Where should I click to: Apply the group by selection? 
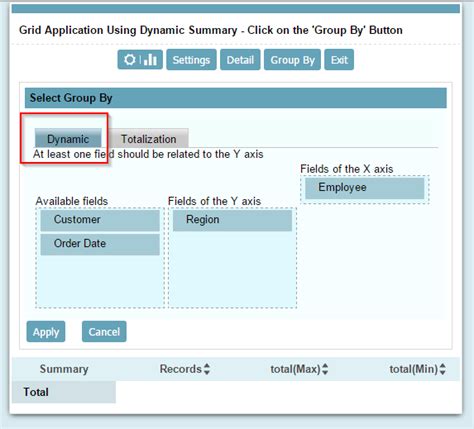tap(46, 332)
